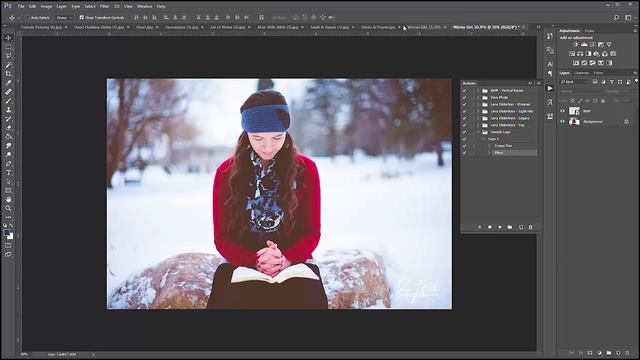The width and height of the screenshot is (640, 360).
Task: Toggle checkmark for Save Photo action set
Action: pyautogui.click(x=464, y=98)
